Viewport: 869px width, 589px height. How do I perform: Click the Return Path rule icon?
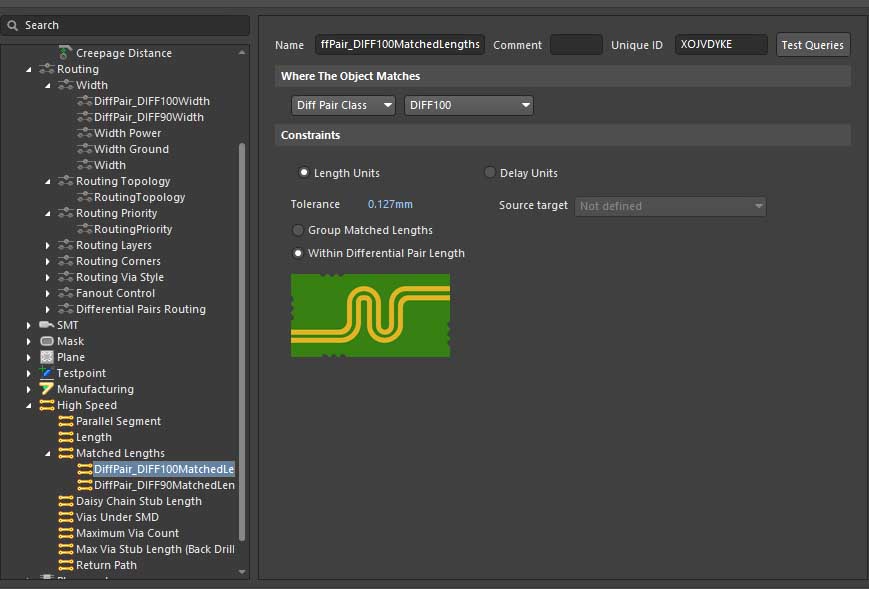(66, 565)
